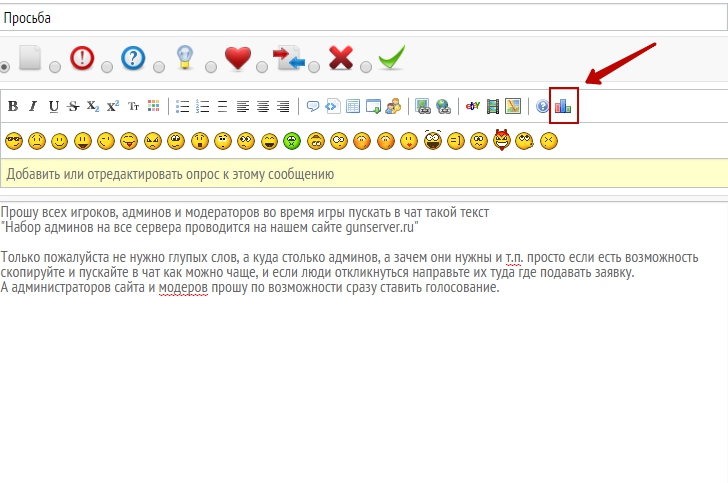This screenshot has width=728, height=483.
Task: Select the radio button for heart icon
Action: point(210,67)
